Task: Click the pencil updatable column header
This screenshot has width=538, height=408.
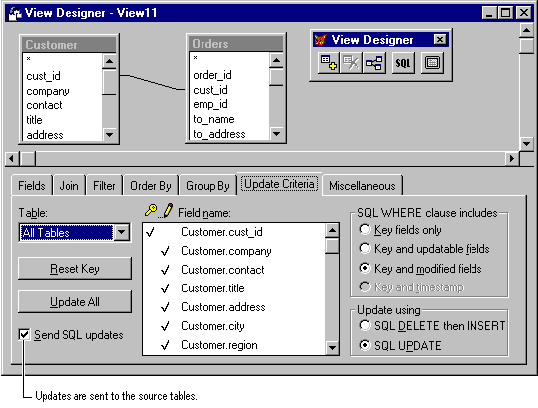Action: [168, 210]
